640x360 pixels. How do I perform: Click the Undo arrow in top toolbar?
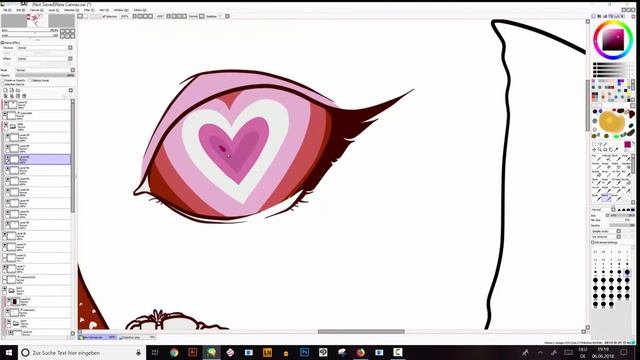point(80,16)
